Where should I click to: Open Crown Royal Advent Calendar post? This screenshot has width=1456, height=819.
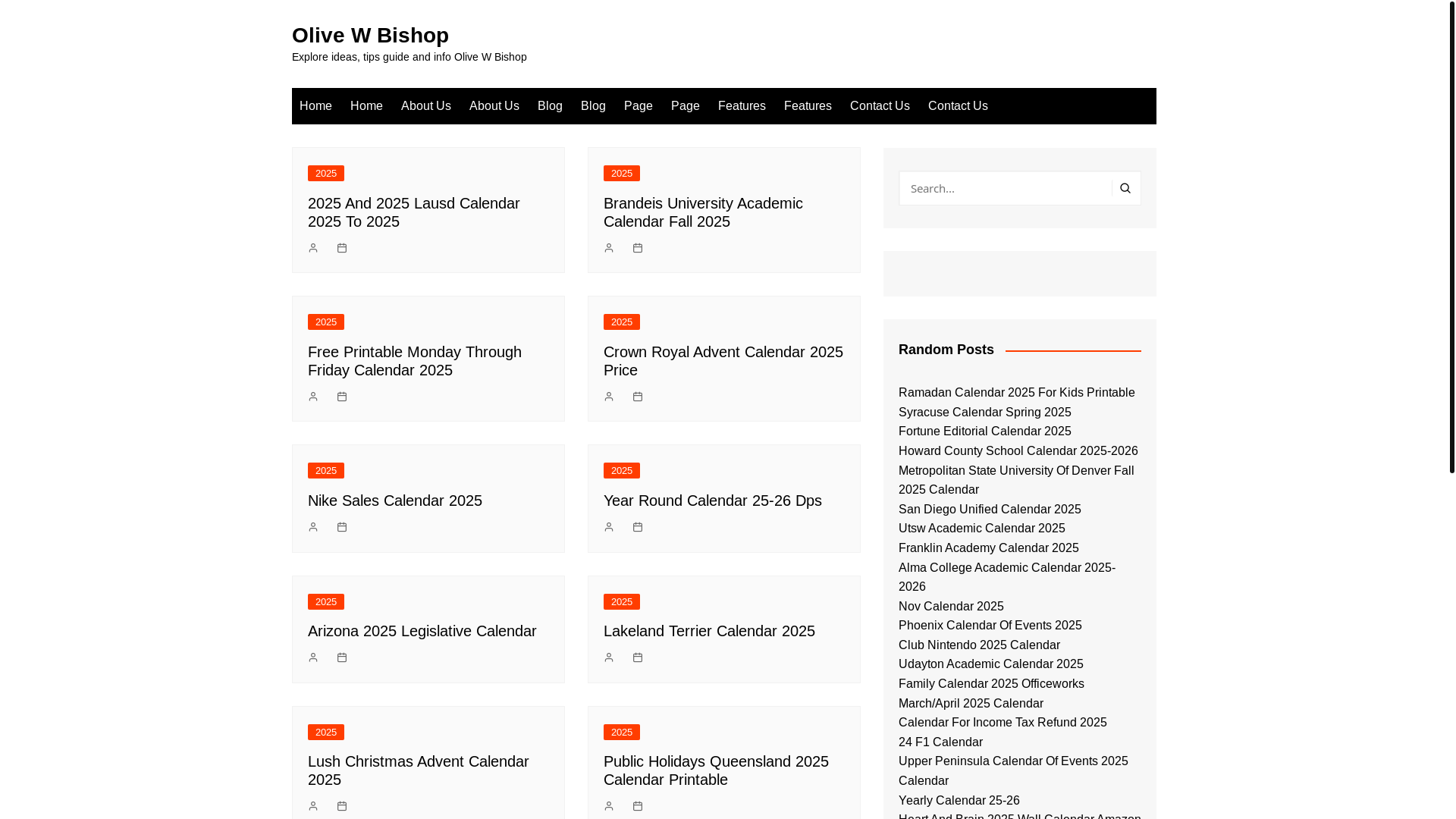coord(723,361)
